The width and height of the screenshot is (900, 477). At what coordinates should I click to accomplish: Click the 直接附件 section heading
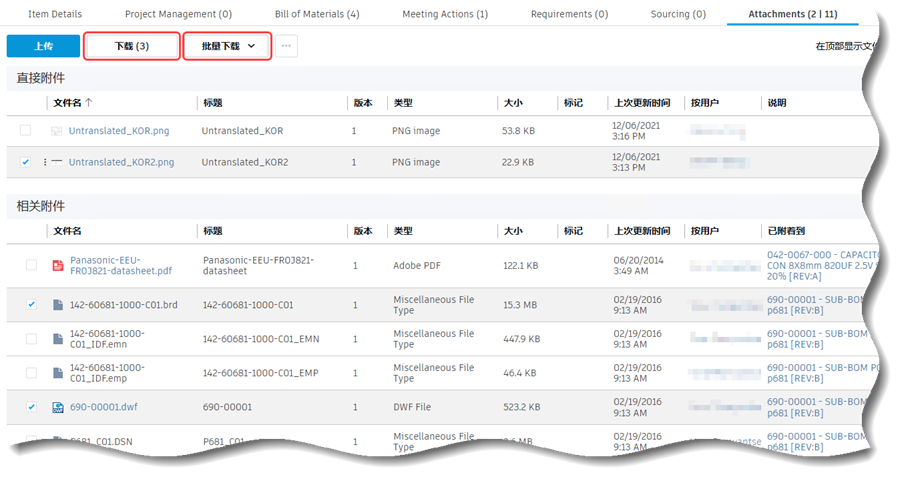tap(40, 78)
